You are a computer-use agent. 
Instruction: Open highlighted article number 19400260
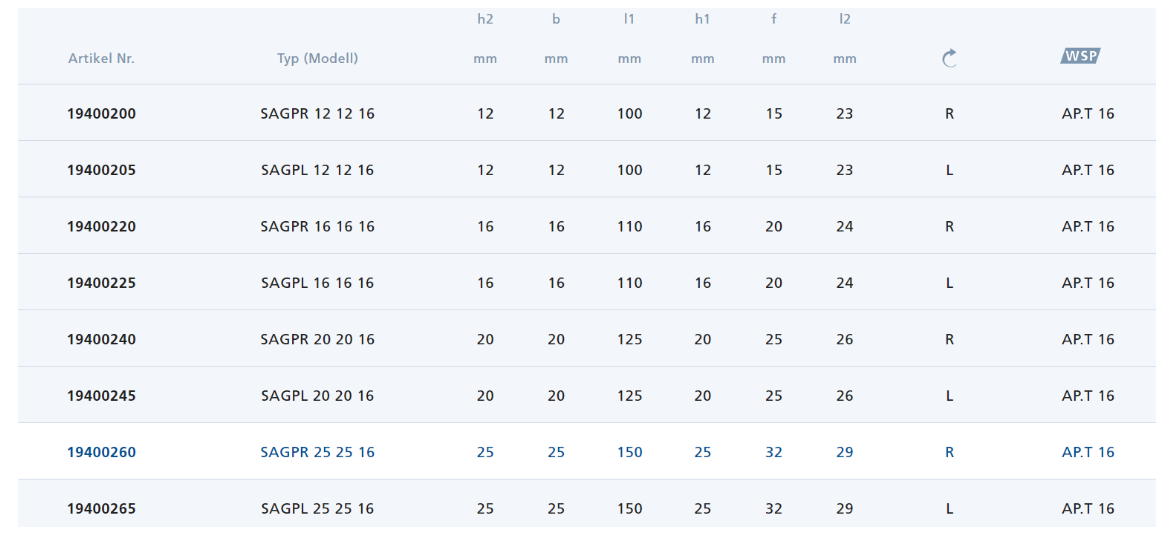(x=101, y=453)
